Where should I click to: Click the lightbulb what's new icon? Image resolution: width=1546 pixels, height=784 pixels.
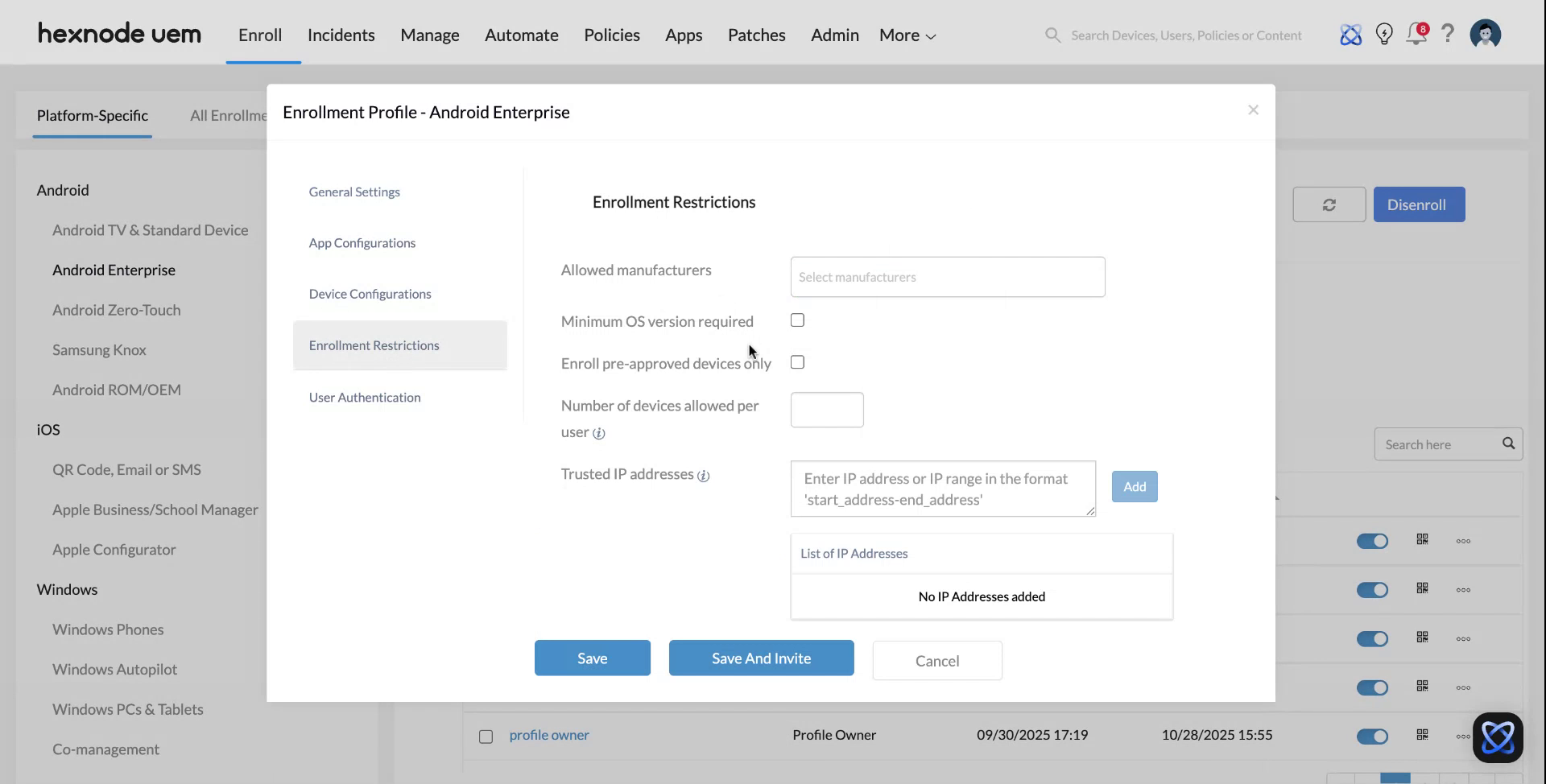pos(1383,34)
